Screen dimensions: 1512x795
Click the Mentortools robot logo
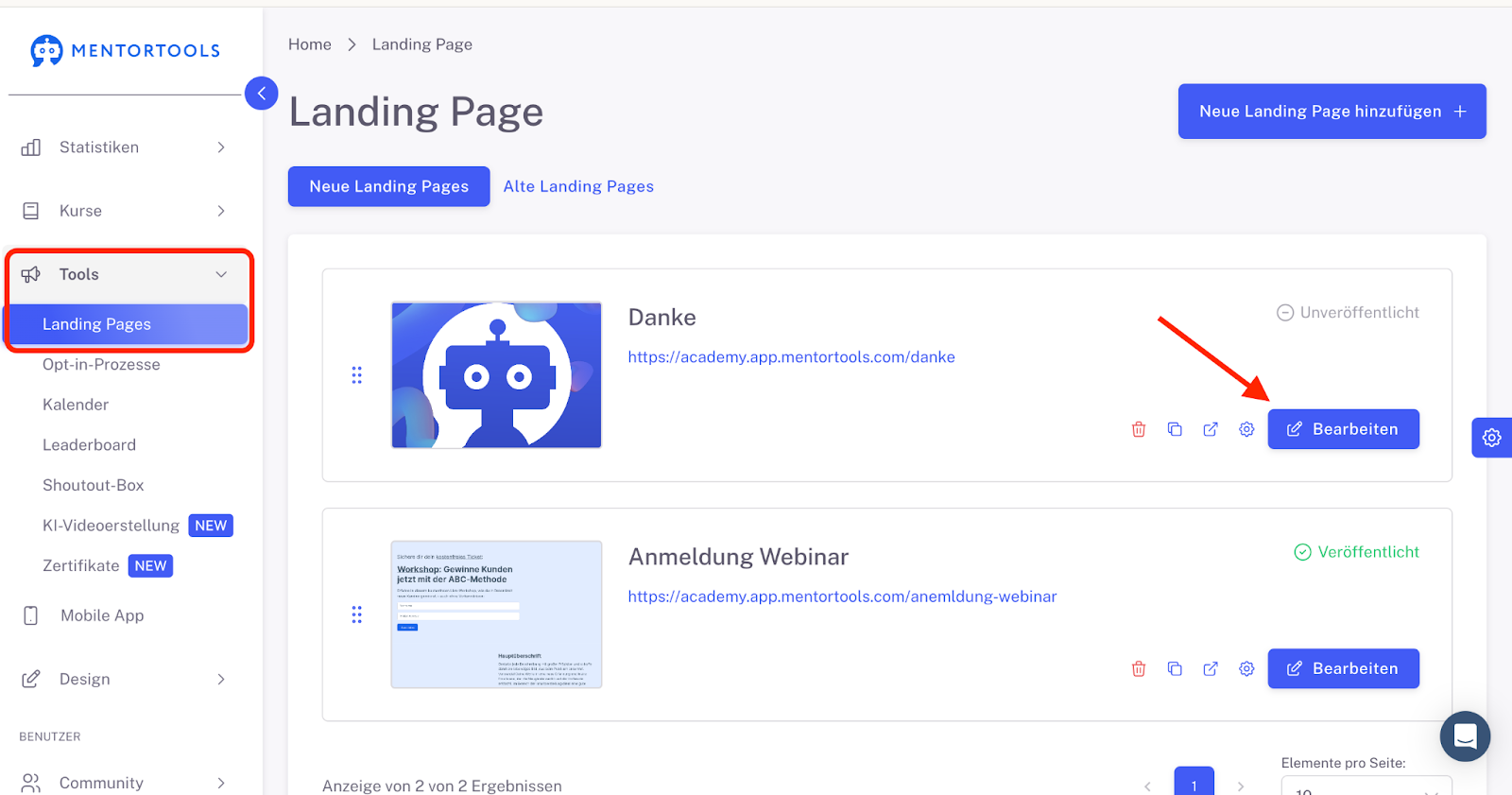pyautogui.click(x=46, y=50)
